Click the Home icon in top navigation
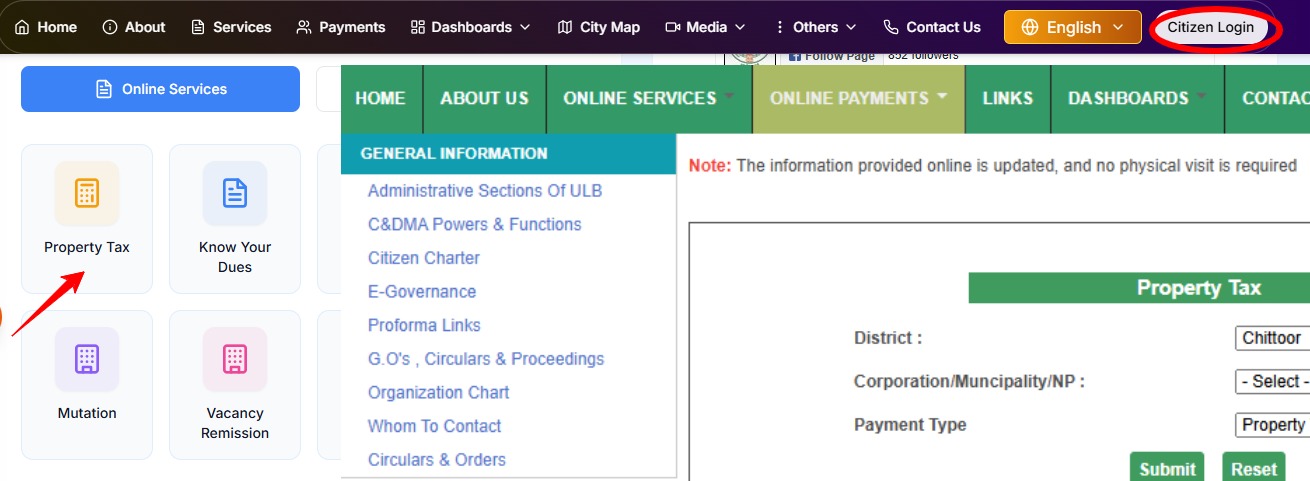This screenshot has height=481, width=1310. click(22, 27)
